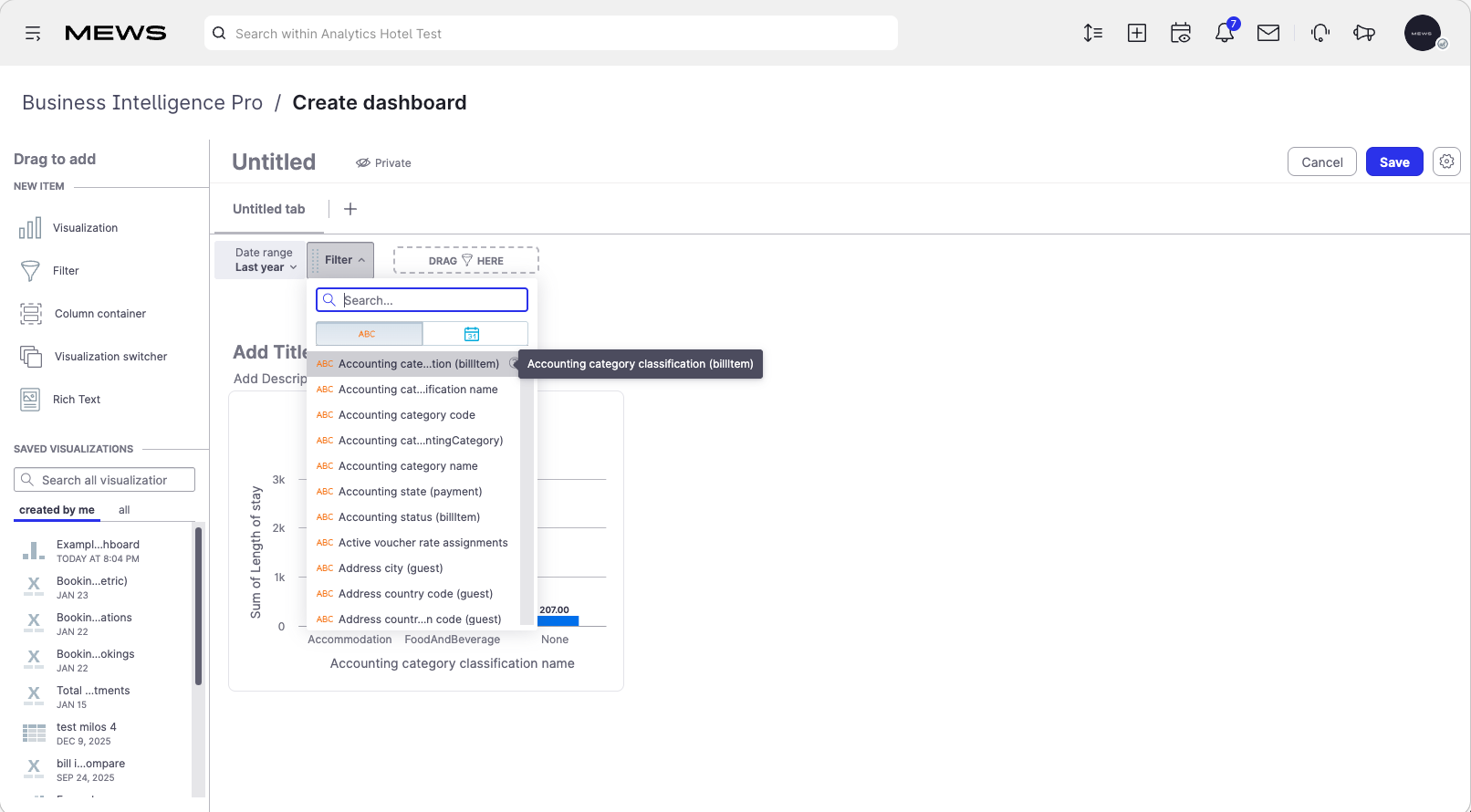Select saved visualization Bookin...ations

pos(94,623)
